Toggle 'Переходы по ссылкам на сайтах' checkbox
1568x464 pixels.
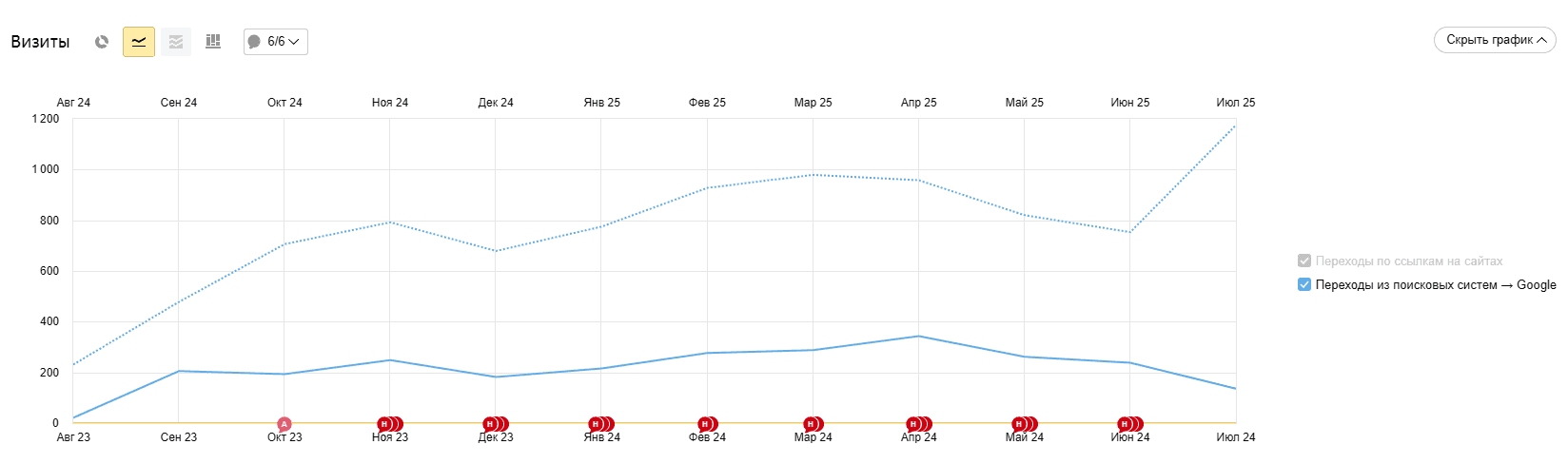click(x=1304, y=261)
